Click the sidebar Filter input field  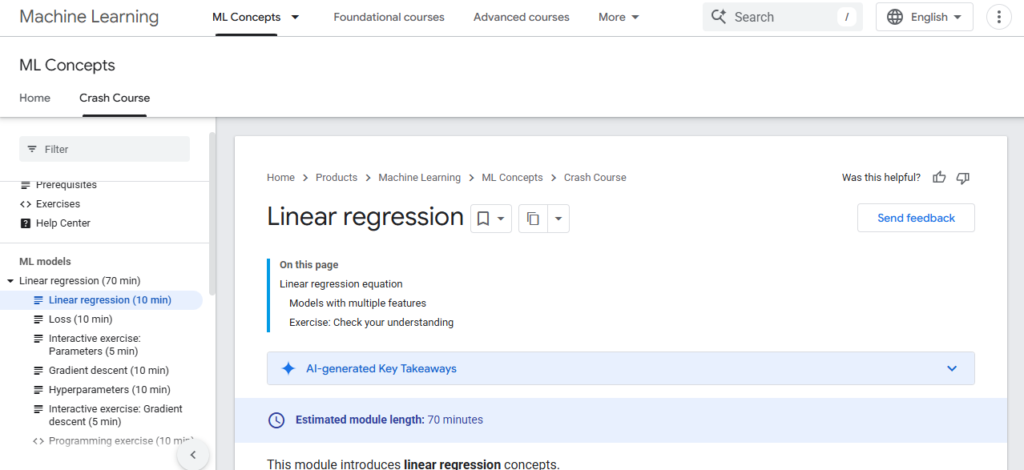(104, 149)
